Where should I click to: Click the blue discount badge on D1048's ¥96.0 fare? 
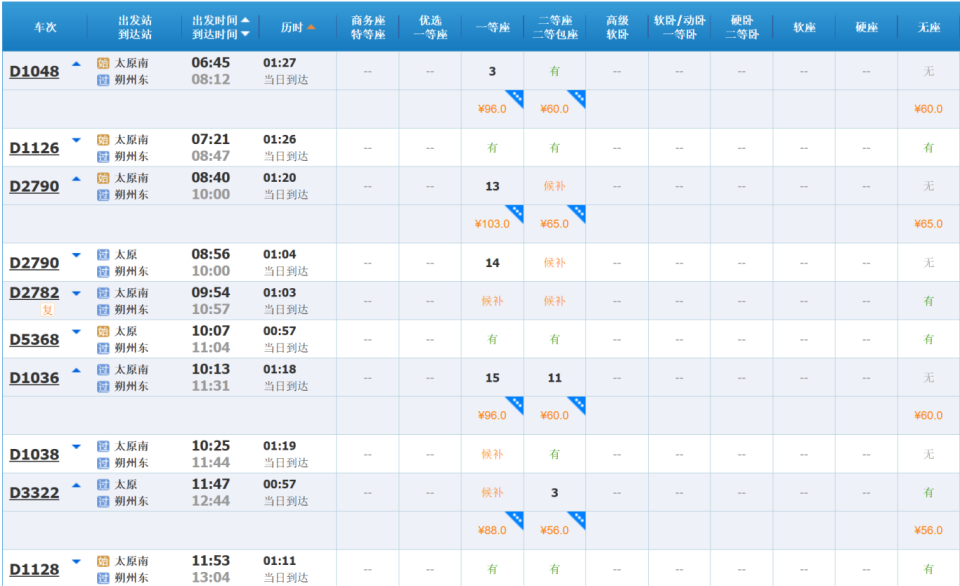pyautogui.click(x=512, y=97)
